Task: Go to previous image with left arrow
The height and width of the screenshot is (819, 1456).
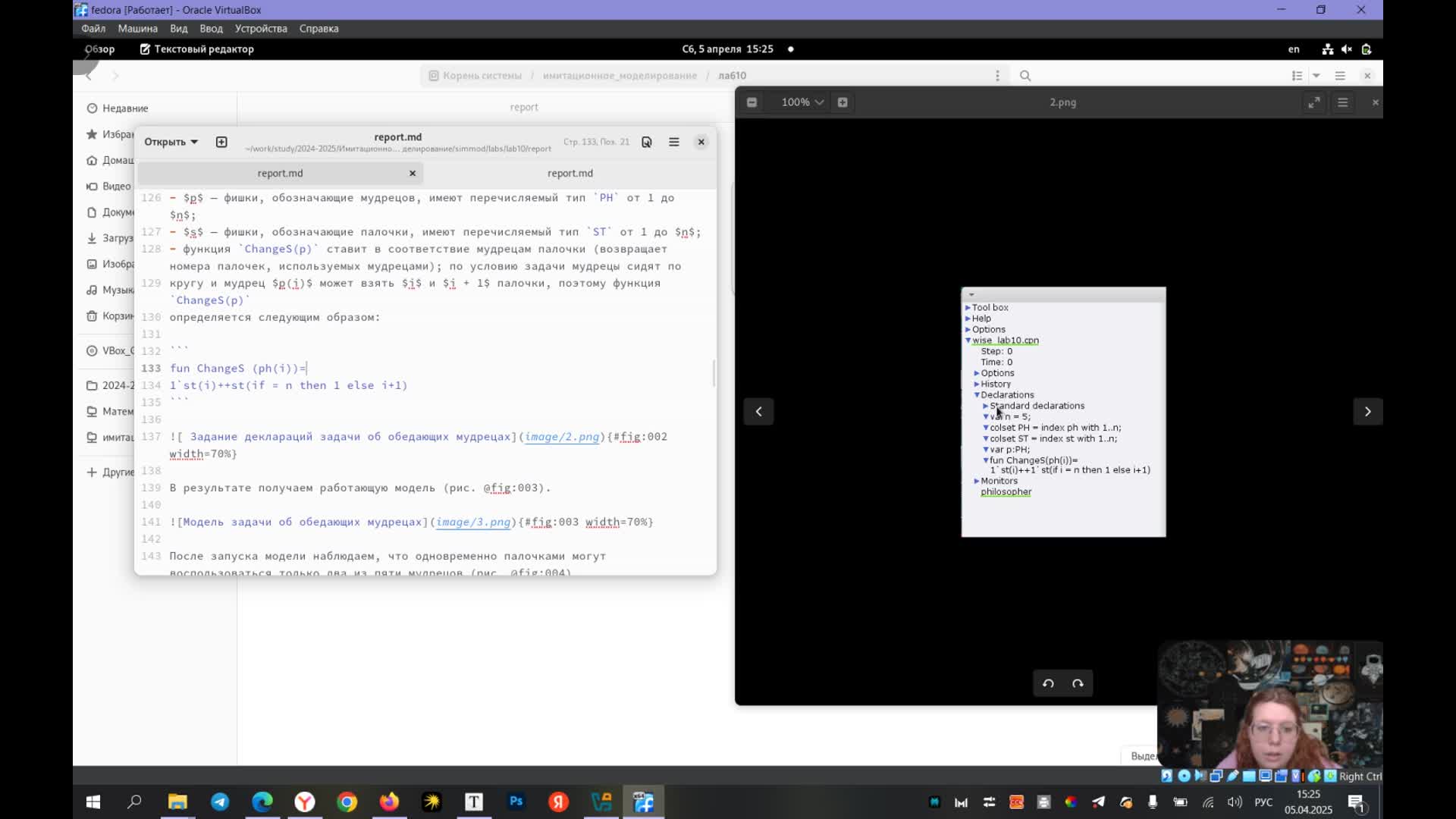Action: pos(758,412)
